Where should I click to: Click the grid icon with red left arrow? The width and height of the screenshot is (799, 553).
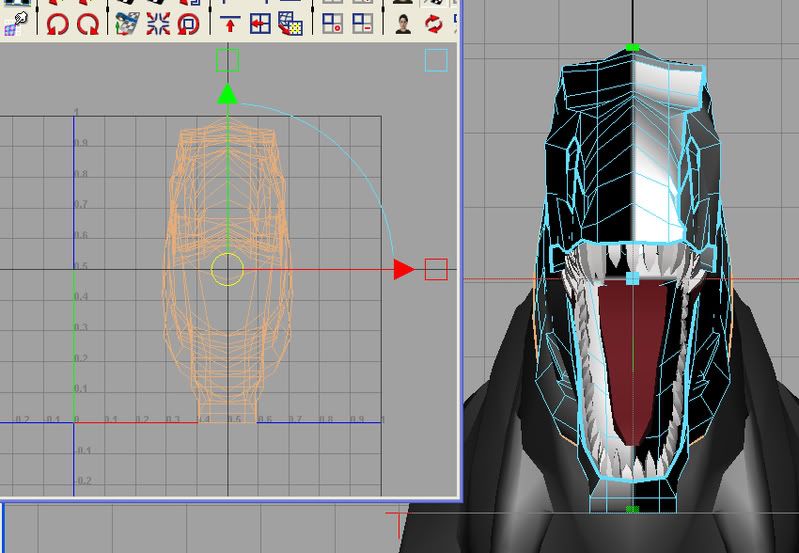tap(260, 23)
